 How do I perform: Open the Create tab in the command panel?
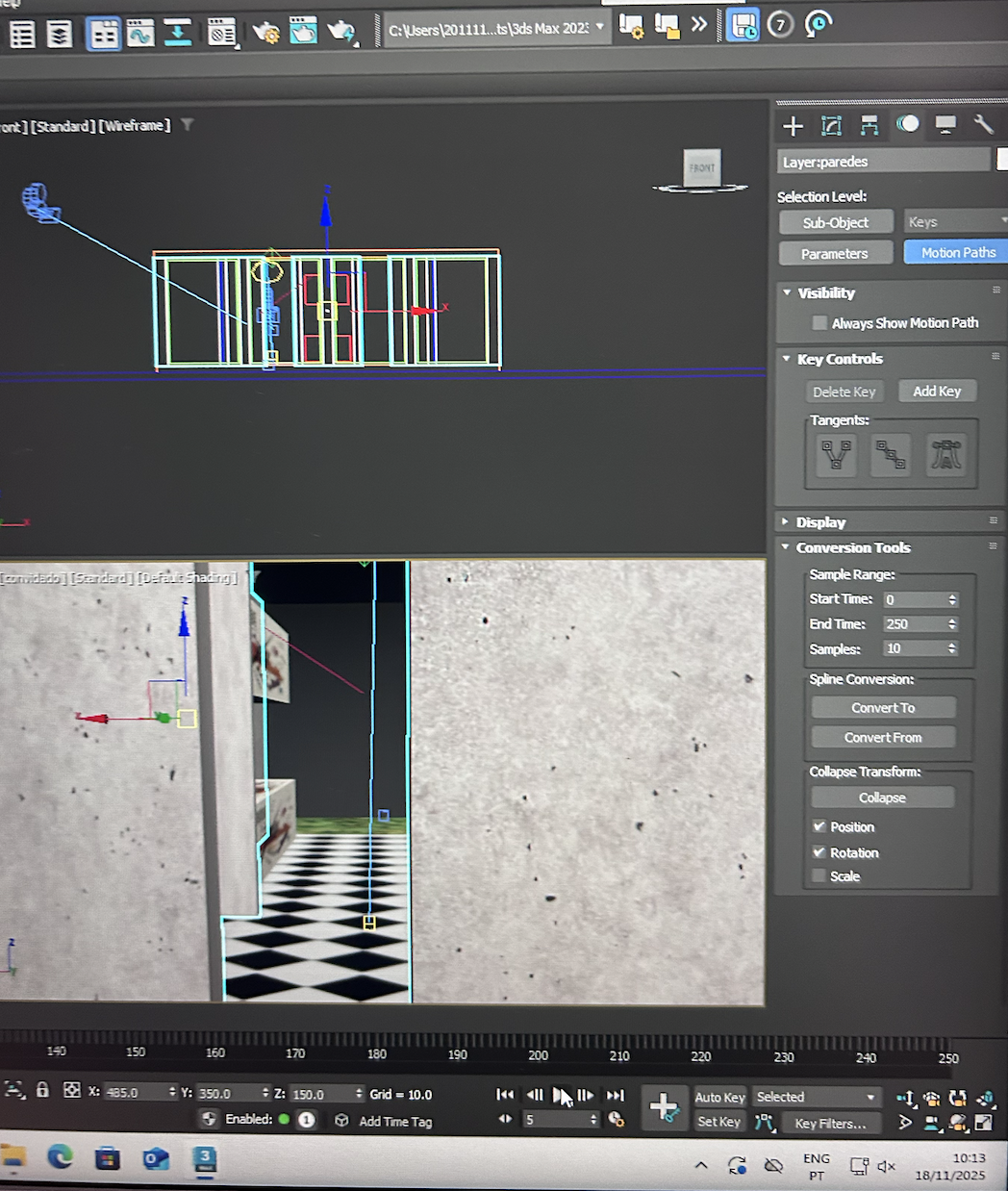click(x=793, y=126)
